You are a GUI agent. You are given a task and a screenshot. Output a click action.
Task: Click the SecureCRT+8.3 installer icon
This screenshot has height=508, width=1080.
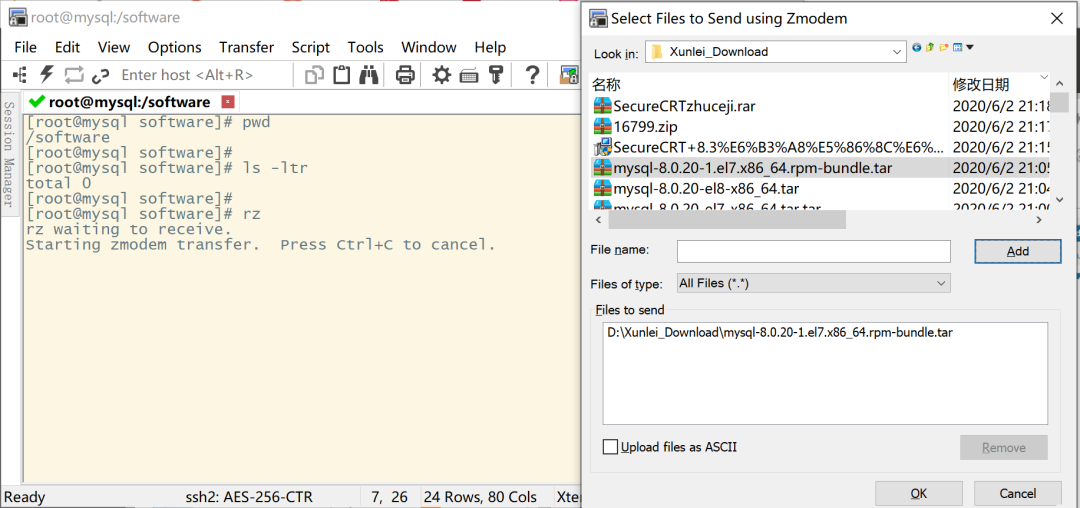tap(603, 147)
